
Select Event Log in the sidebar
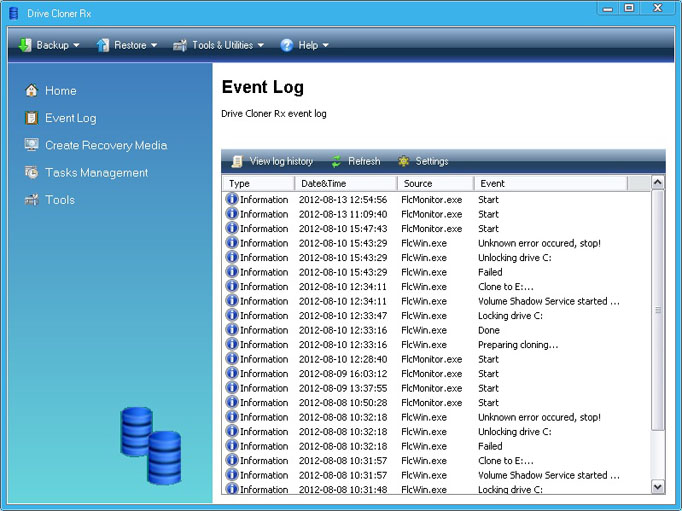click(x=71, y=118)
